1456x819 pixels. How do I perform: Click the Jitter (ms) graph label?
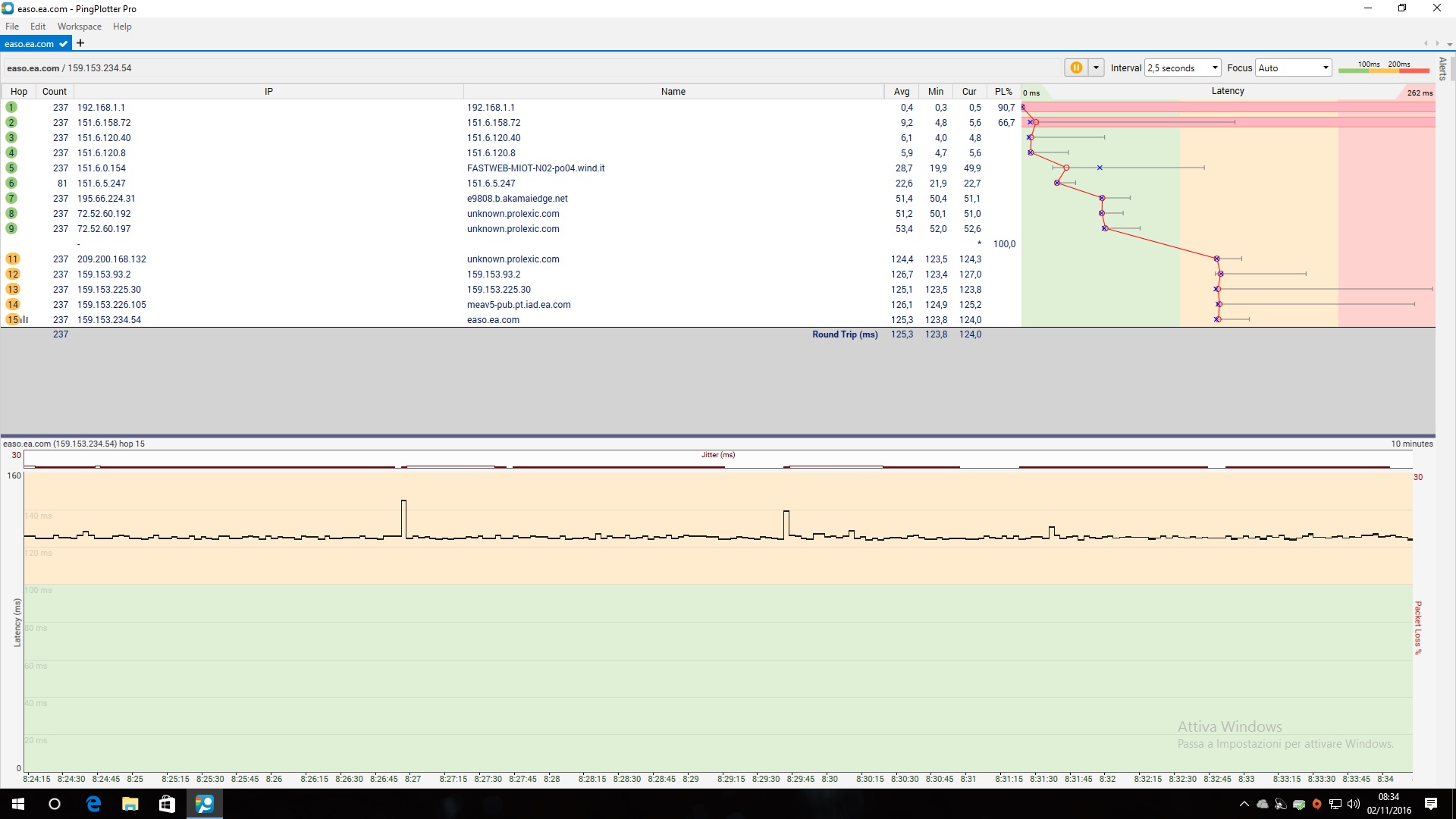click(718, 455)
